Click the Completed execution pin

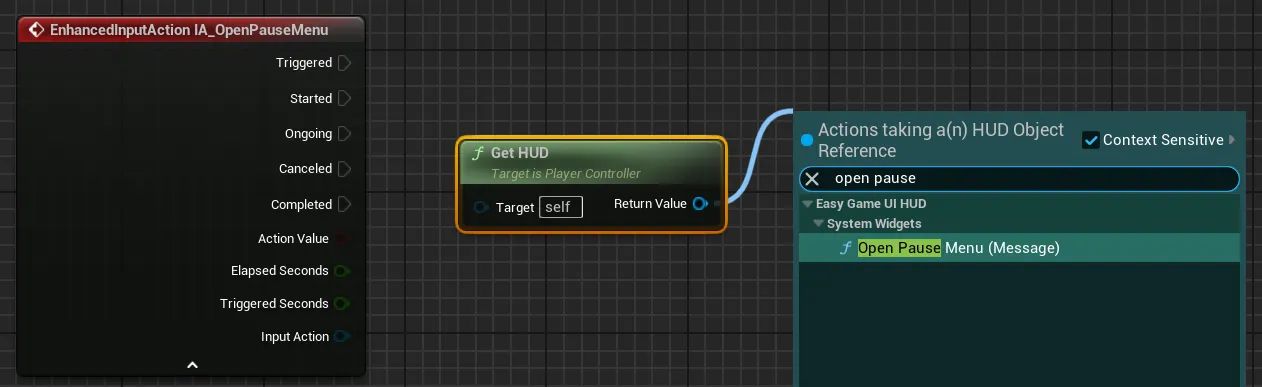344,204
